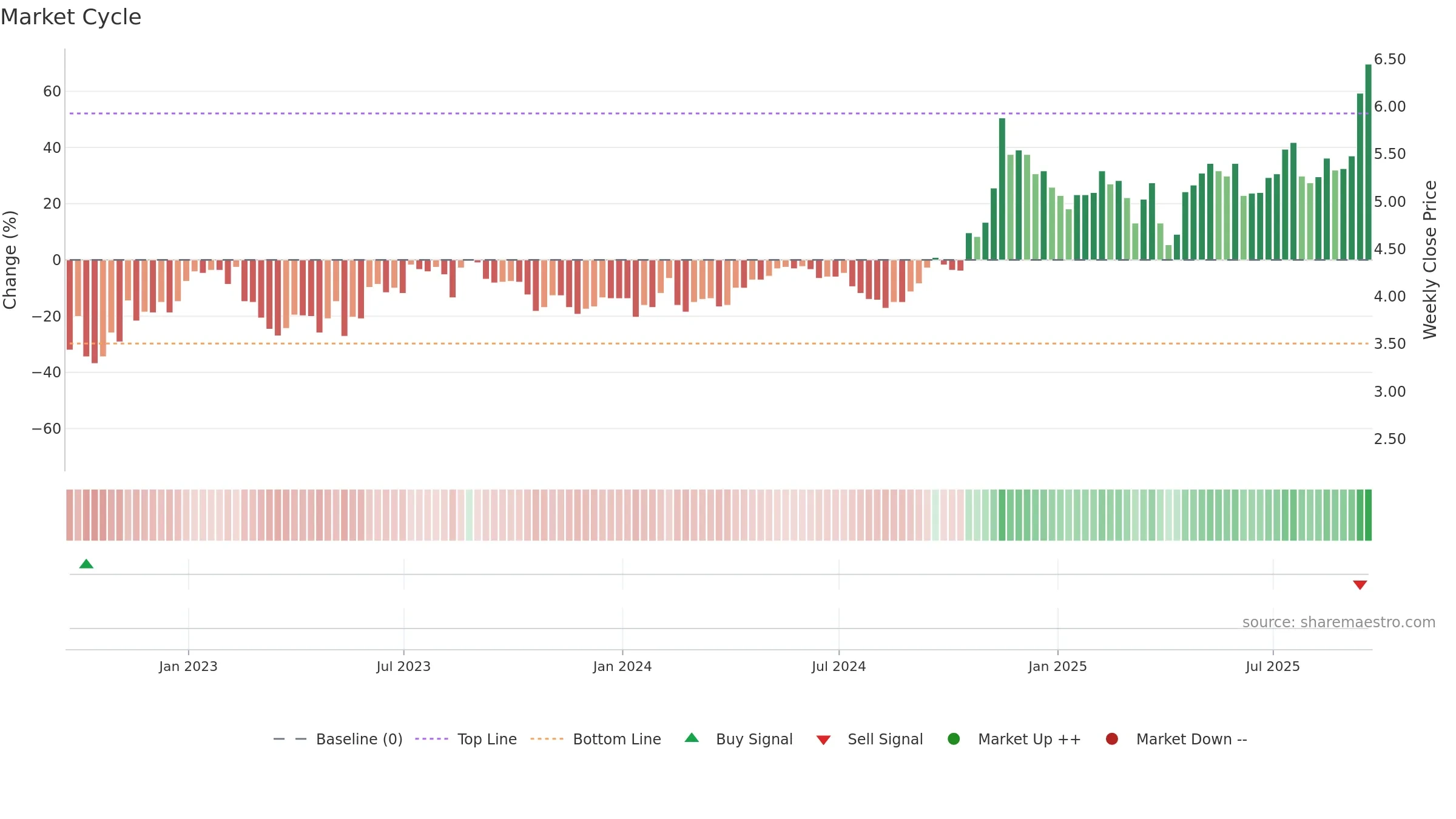
Task: Click the Jan 2023 axis label
Action: pos(188,666)
